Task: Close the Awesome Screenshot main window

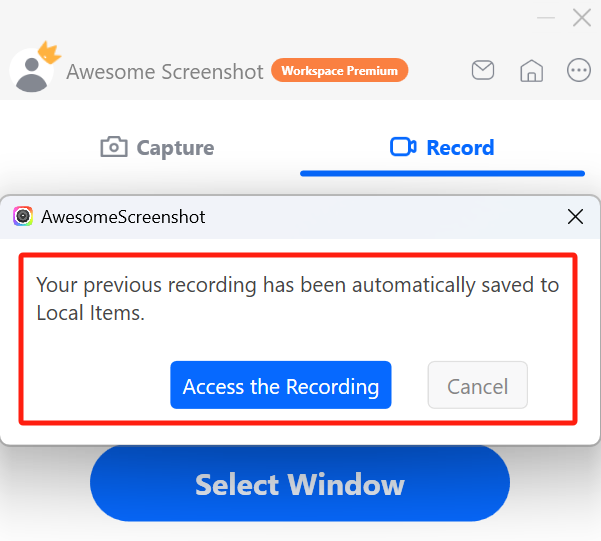Action: [x=581, y=17]
